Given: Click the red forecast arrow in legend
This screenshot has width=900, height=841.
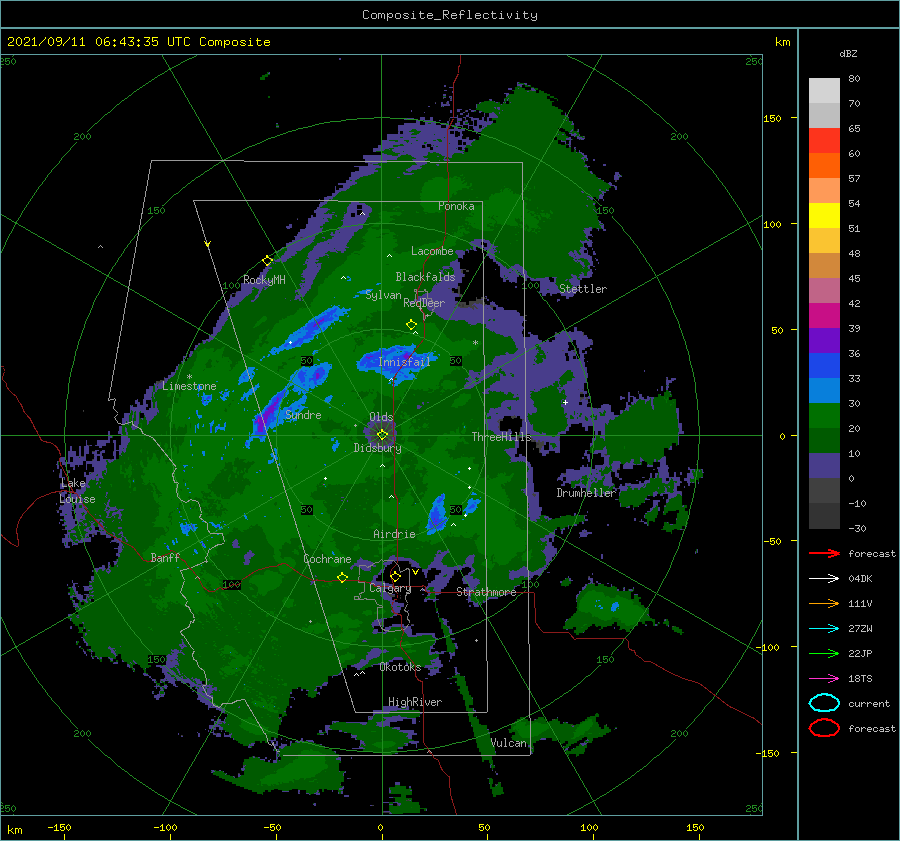Looking at the screenshot, I should pos(824,553).
